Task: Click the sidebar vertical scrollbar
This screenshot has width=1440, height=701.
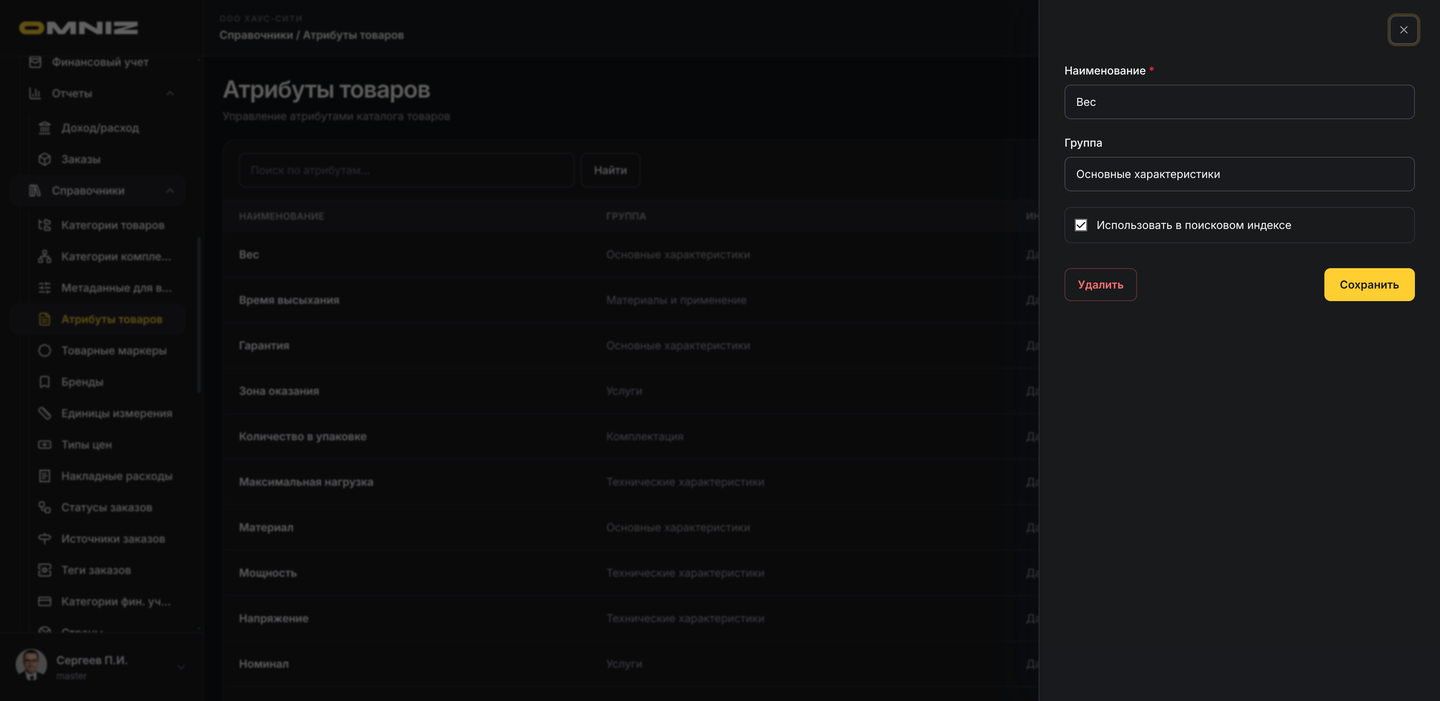Action: [199, 314]
